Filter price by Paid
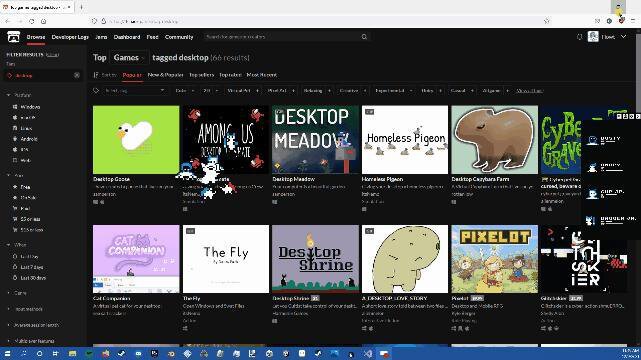Screen dimensions: 641x360 [x=25, y=208]
